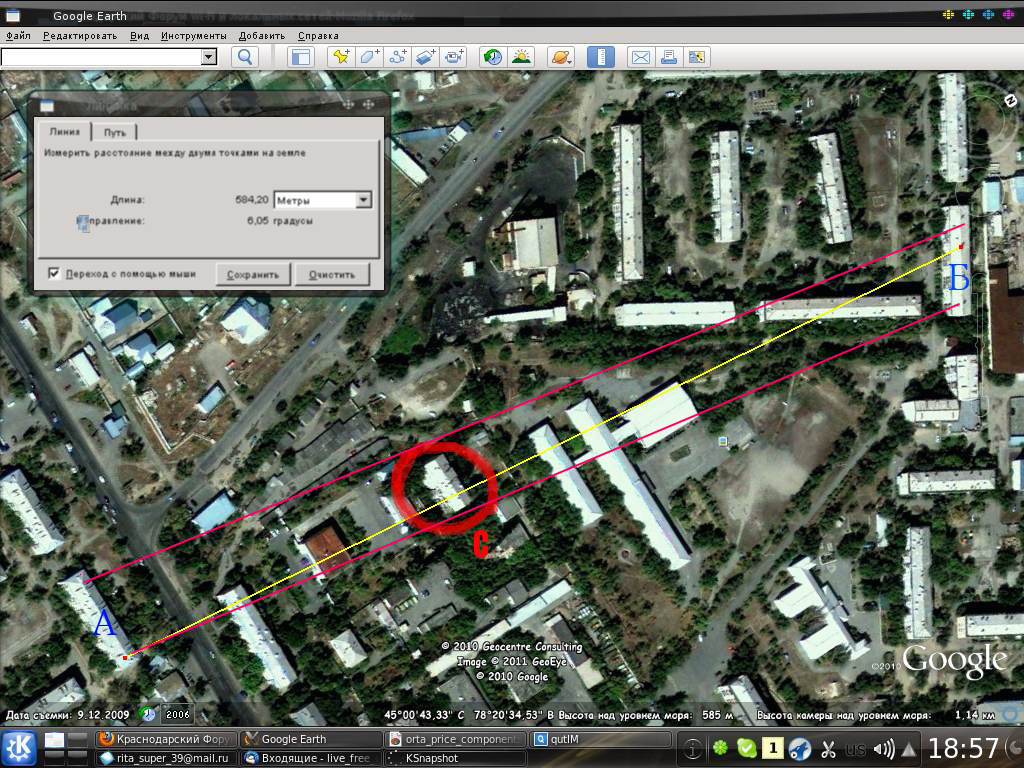Toggle sunlight across landscape icon
This screenshot has width=1024, height=768.
[x=521, y=57]
